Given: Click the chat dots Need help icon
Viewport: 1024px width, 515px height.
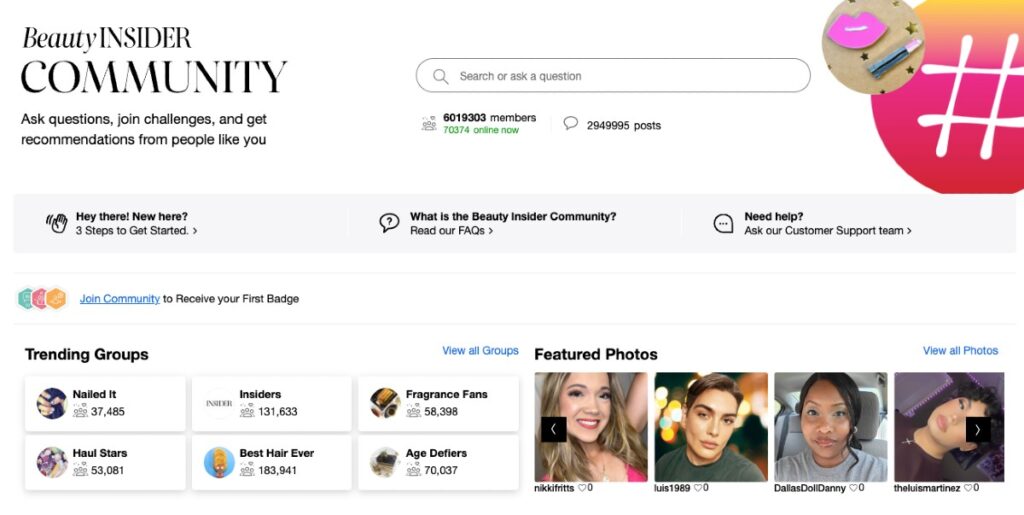Looking at the screenshot, I should tap(723, 224).
